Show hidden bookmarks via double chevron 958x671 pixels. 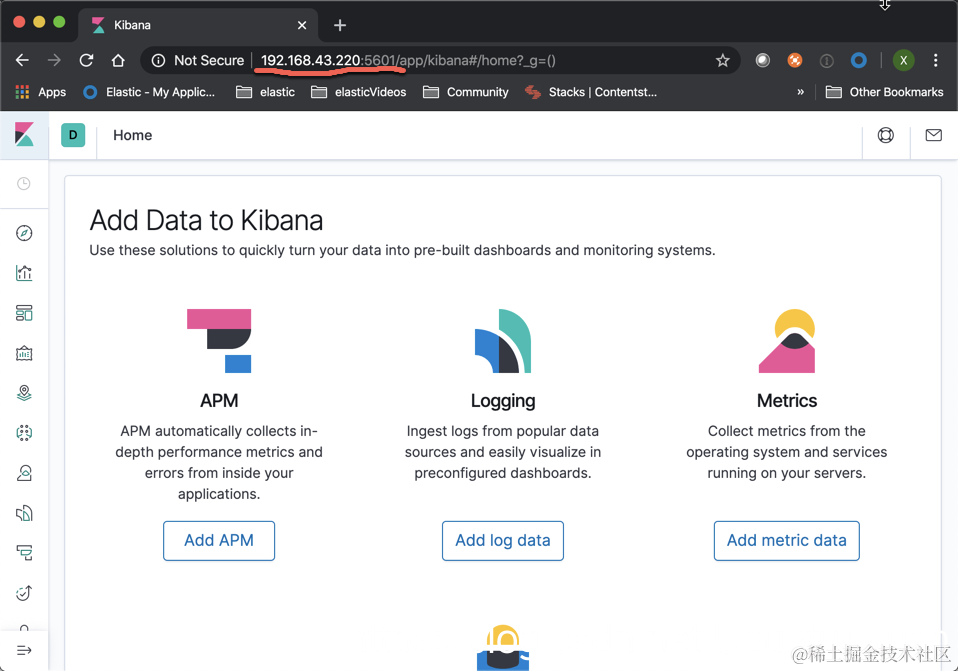click(800, 92)
